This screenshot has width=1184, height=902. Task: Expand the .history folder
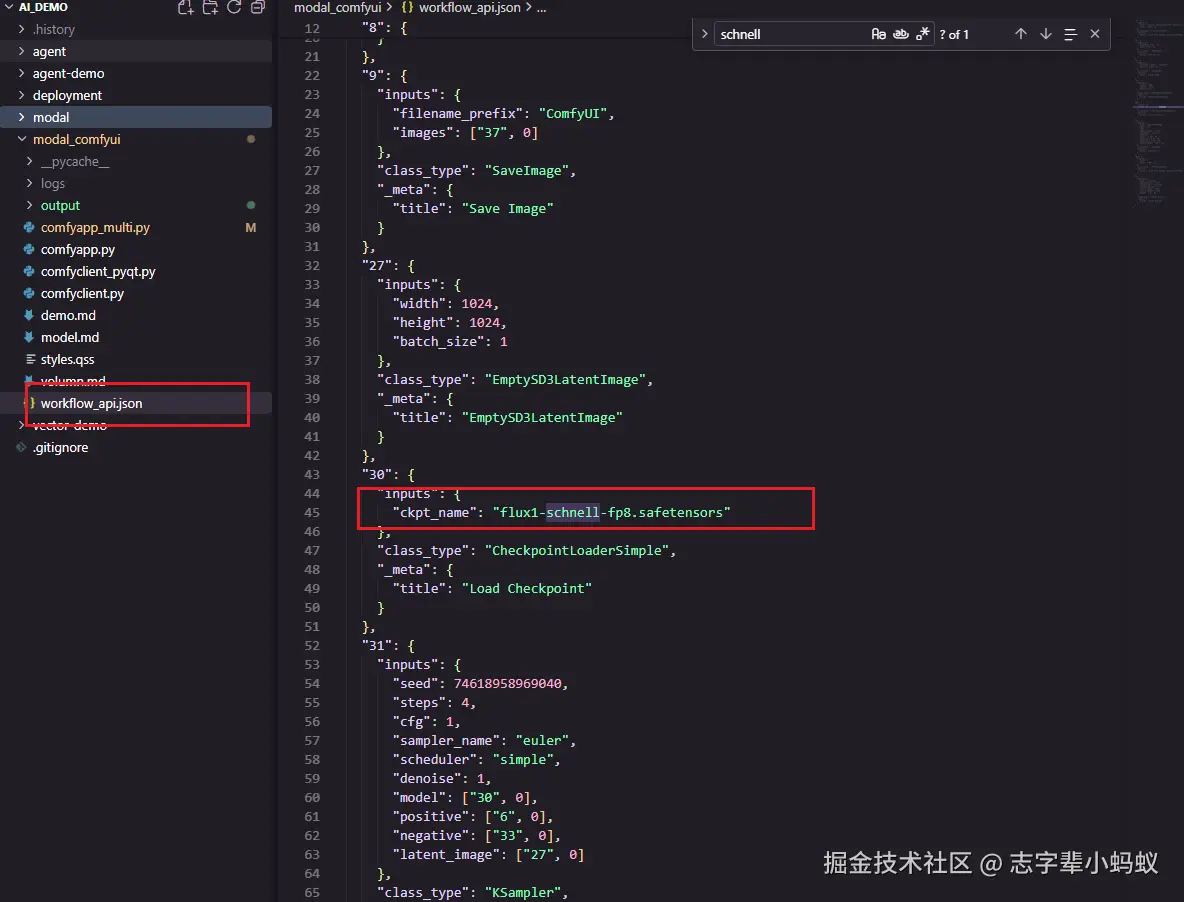[x=21, y=29]
